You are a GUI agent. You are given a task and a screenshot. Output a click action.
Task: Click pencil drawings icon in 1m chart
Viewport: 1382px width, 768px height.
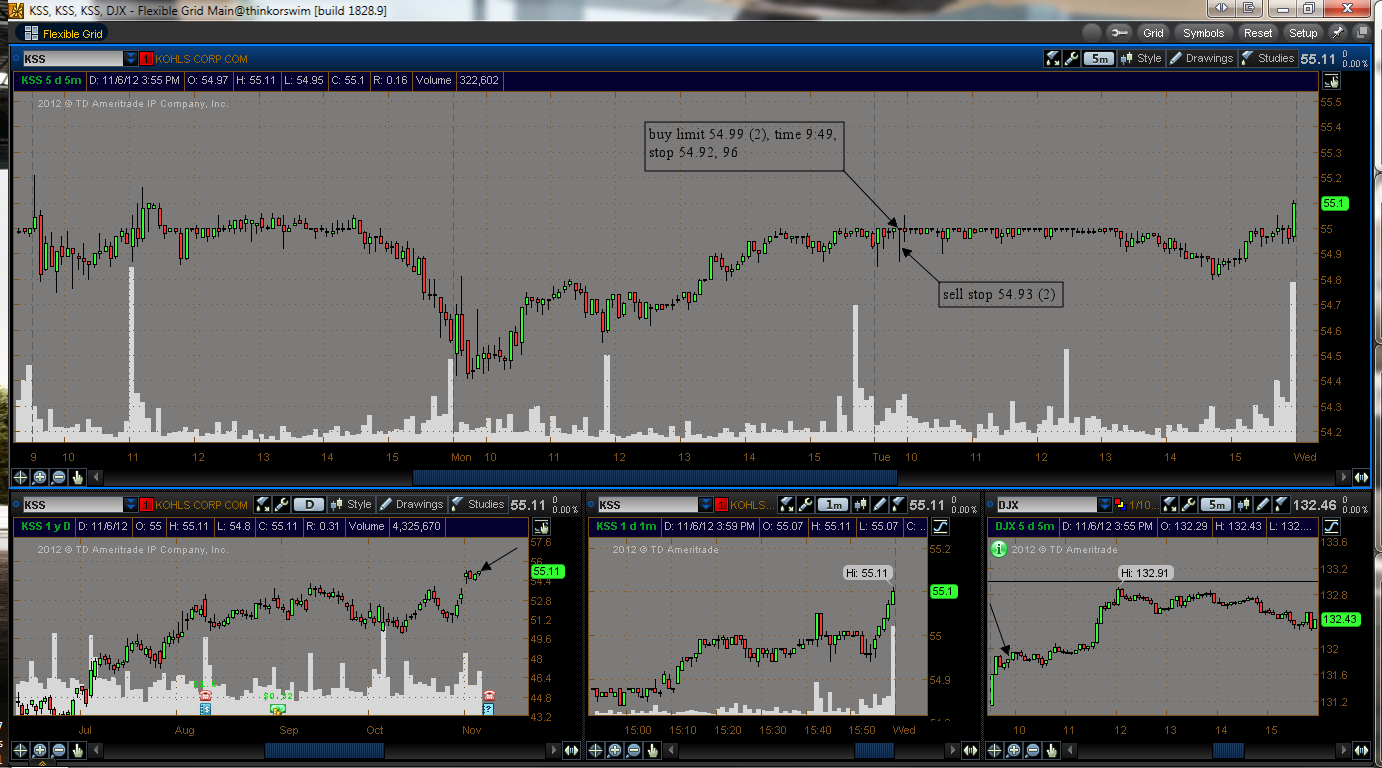coord(880,504)
